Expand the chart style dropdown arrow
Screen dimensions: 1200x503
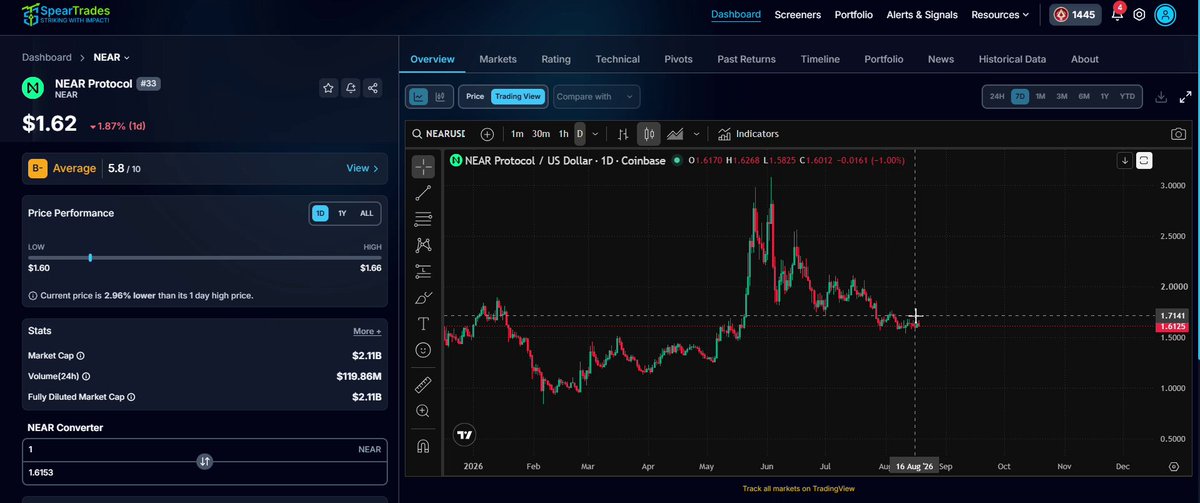click(x=696, y=133)
